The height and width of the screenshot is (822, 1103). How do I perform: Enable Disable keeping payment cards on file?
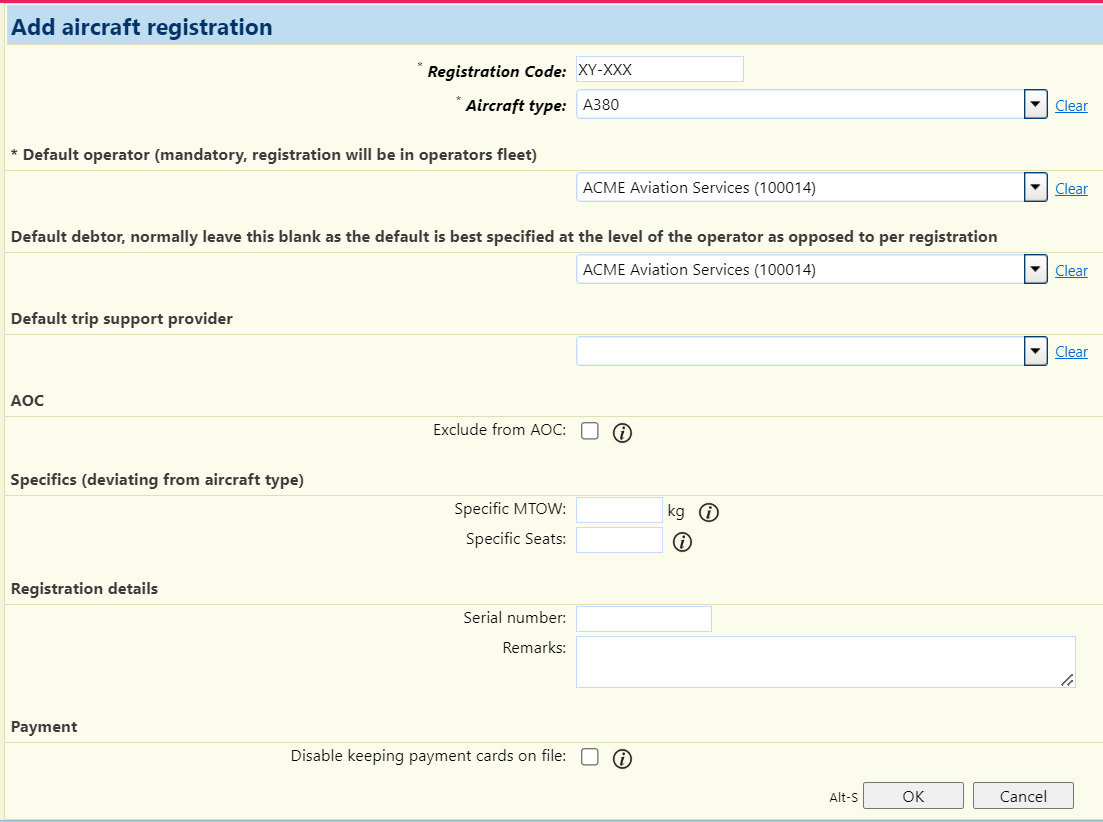click(589, 756)
